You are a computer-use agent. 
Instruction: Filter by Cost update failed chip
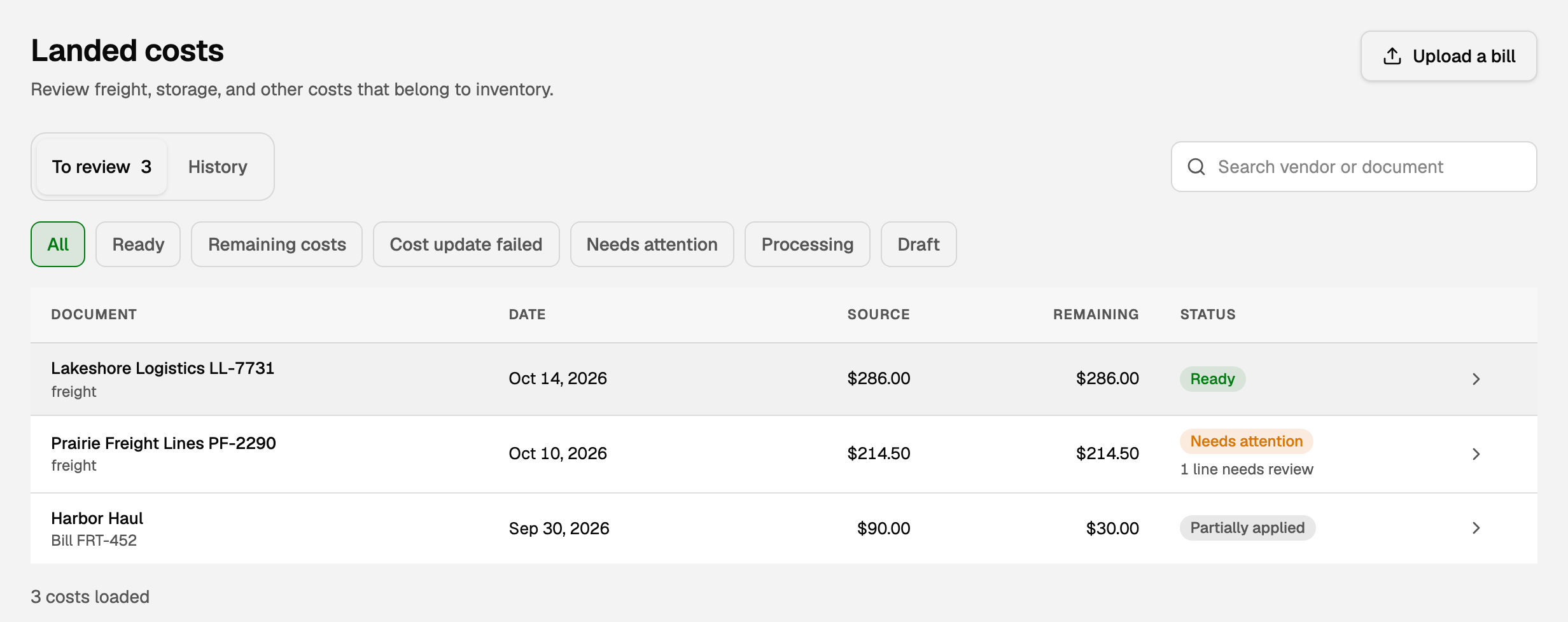466,244
